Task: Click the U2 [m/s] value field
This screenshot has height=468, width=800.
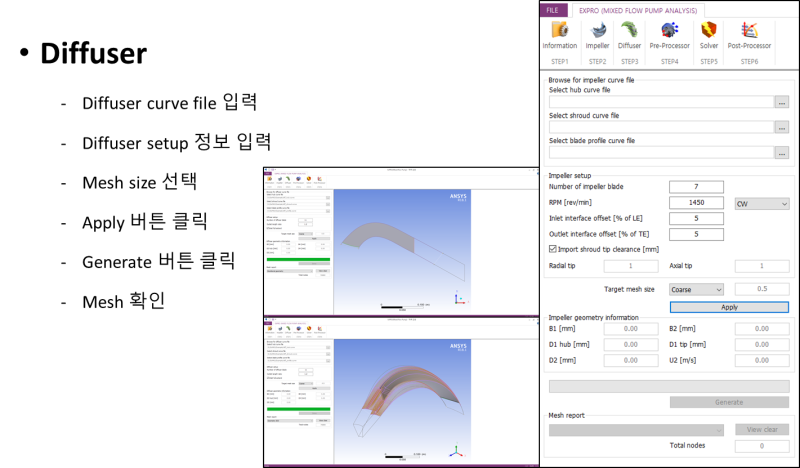Action: pyautogui.click(x=762, y=360)
